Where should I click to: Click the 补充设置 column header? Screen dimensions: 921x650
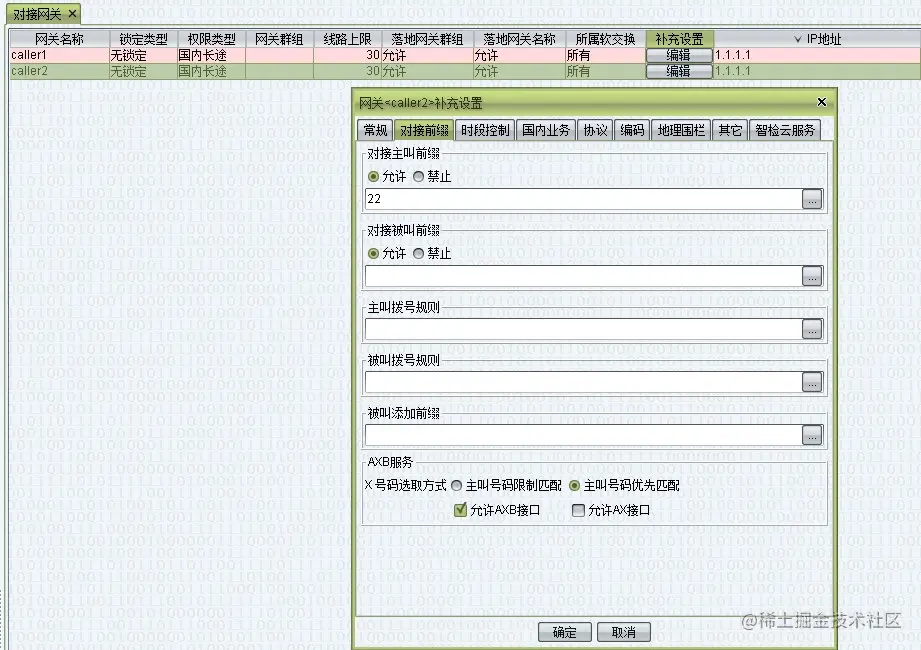680,39
